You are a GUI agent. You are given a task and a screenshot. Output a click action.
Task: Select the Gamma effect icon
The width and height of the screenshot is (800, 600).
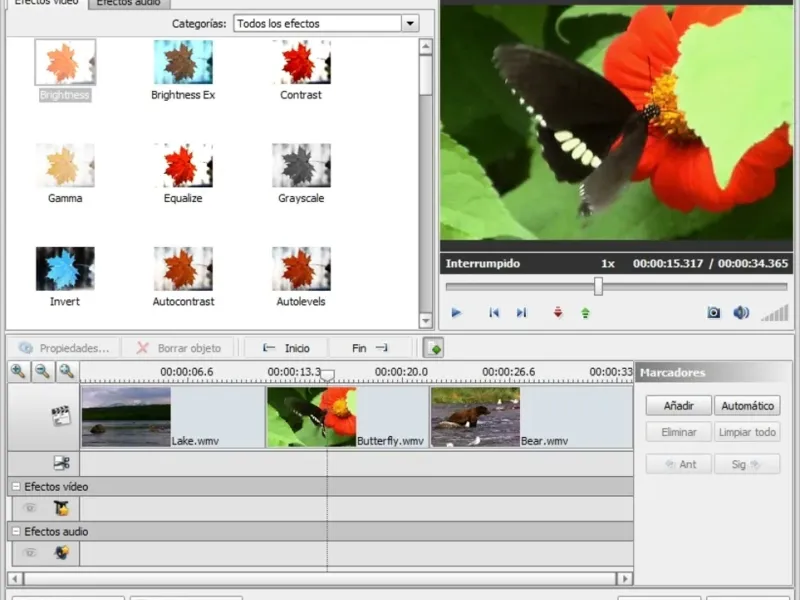[x=65, y=165]
